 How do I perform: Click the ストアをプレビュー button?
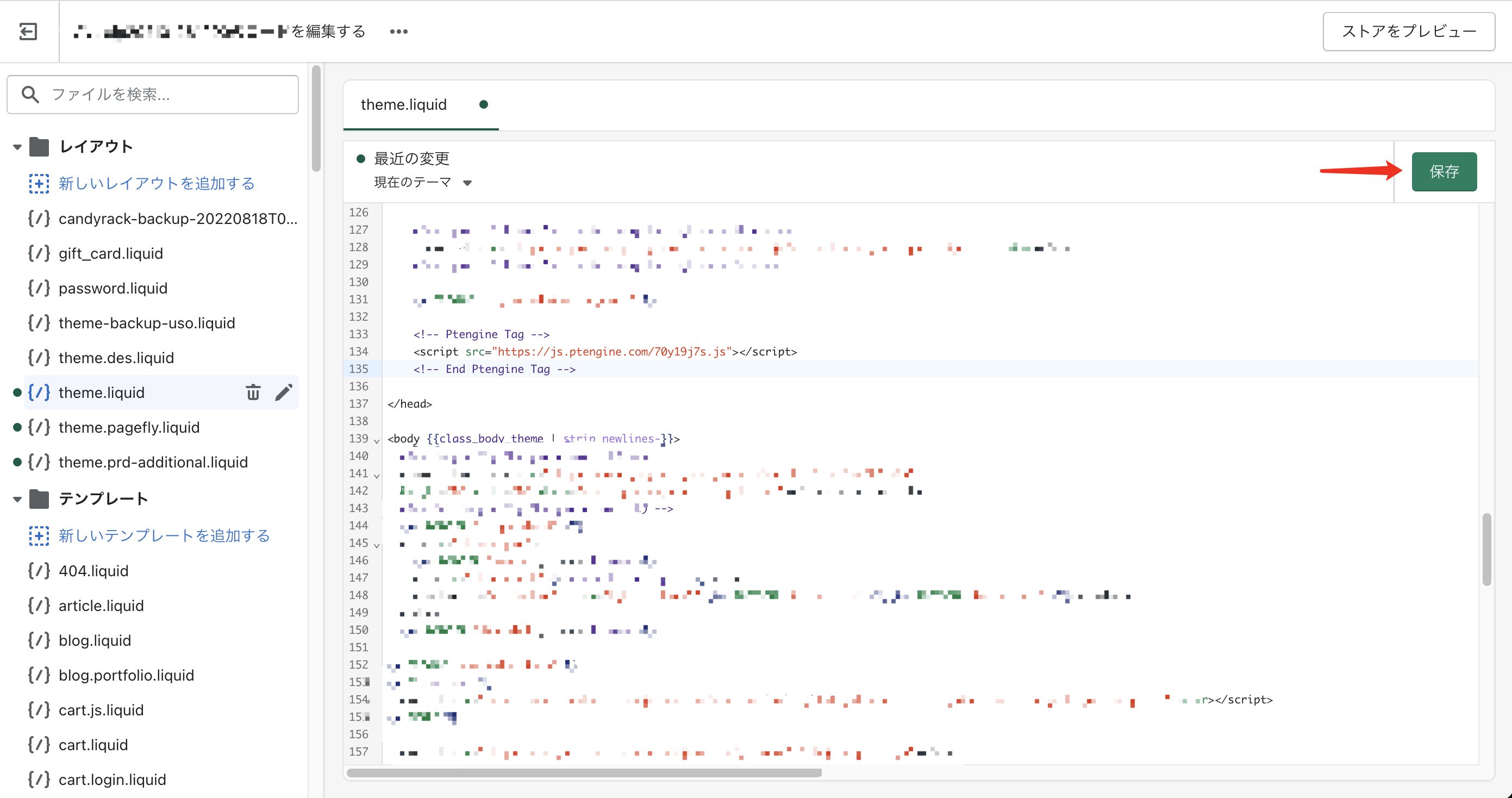pyautogui.click(x=1409, y=31)
